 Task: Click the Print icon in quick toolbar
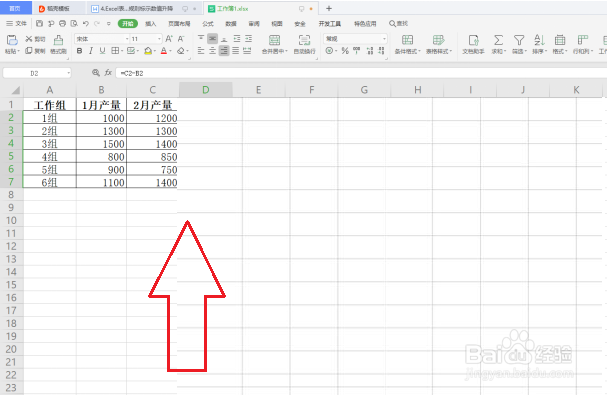click(62, 24)
